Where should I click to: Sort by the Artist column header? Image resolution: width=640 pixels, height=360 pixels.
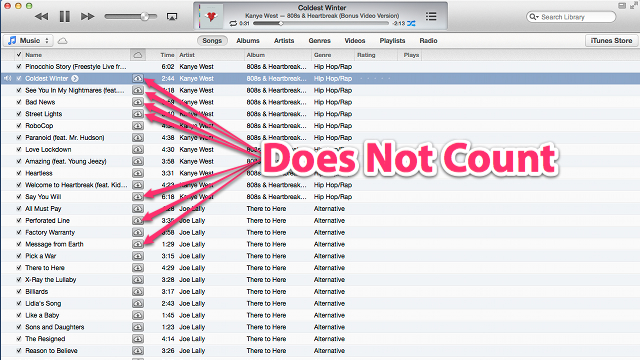coord(211,55)
